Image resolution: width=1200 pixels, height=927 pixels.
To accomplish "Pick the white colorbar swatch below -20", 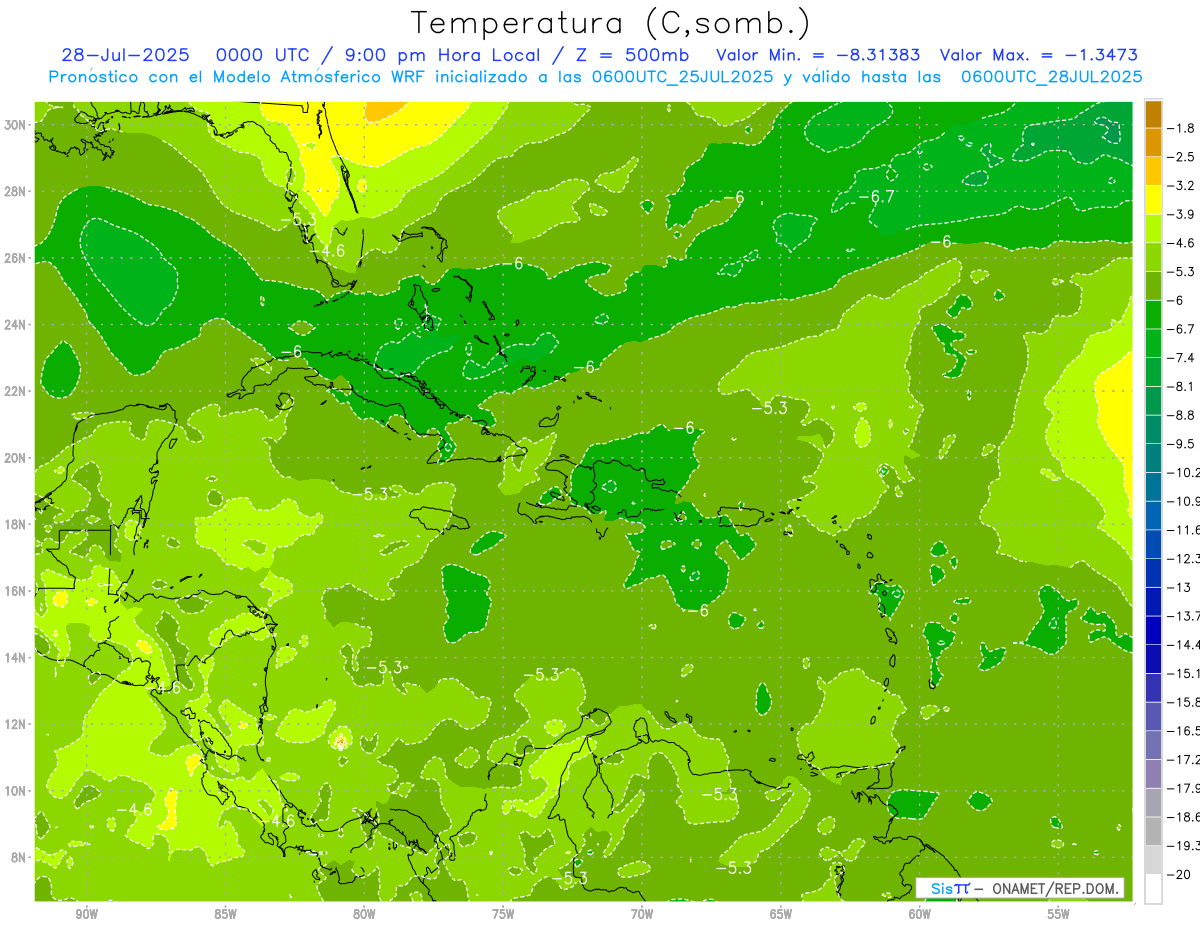I will pos(1153,889).
